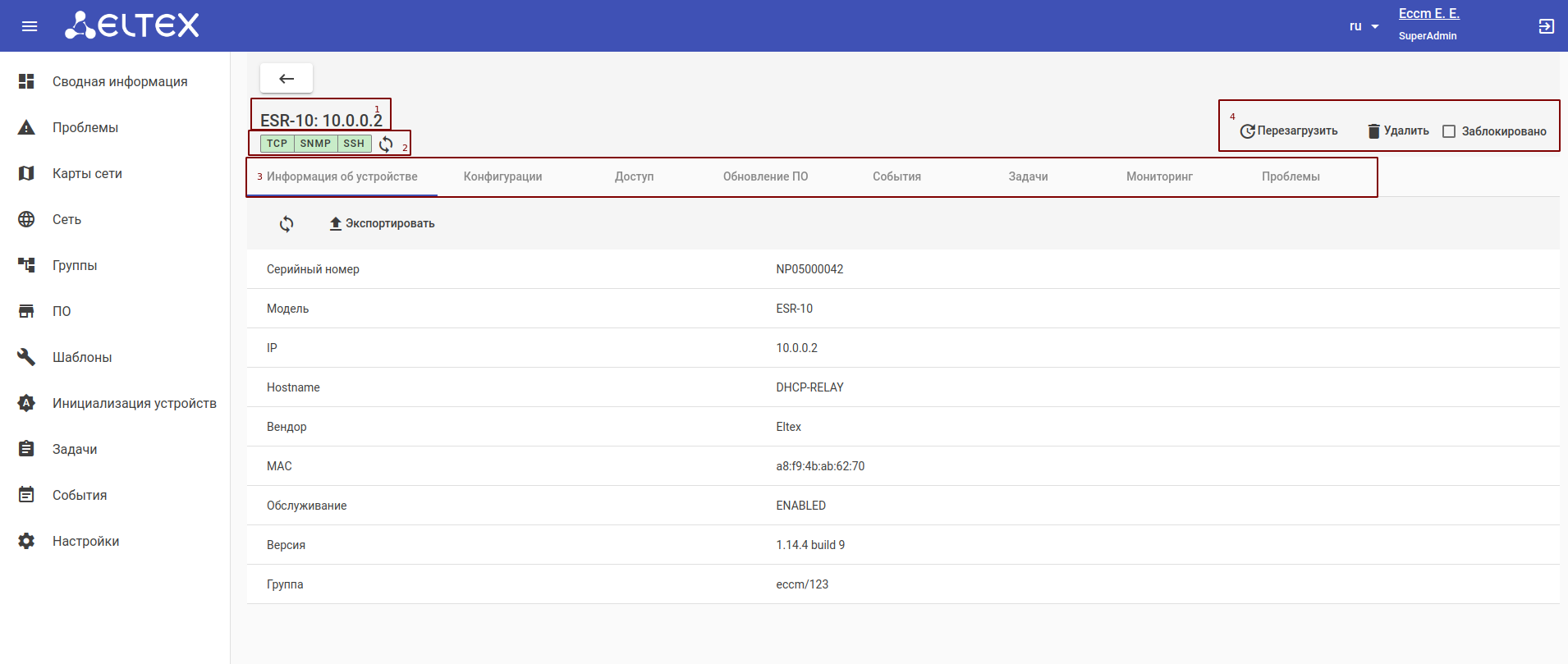Click the SuperAdmin role label
Image resolution: width=1568 pixels, height=664 pixels.
(1428, 36)
